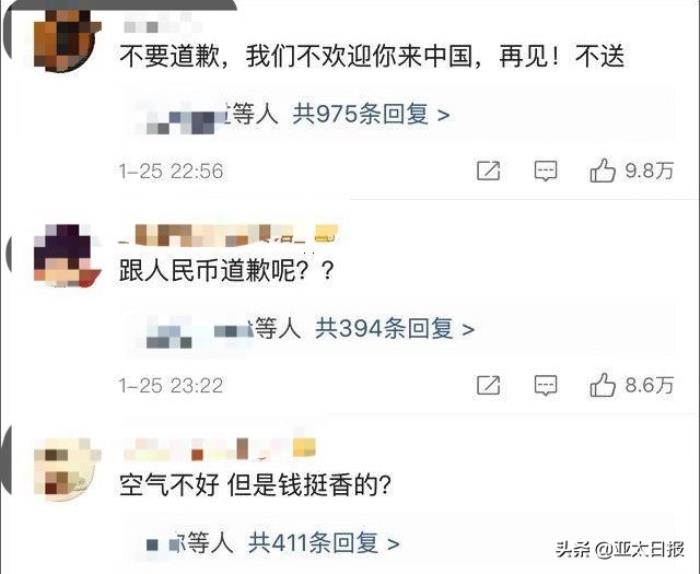Open reply icon on the 23:22 comment
This screenshot has height=574, width=700.
pyautogui.click(x=546, y=386)
